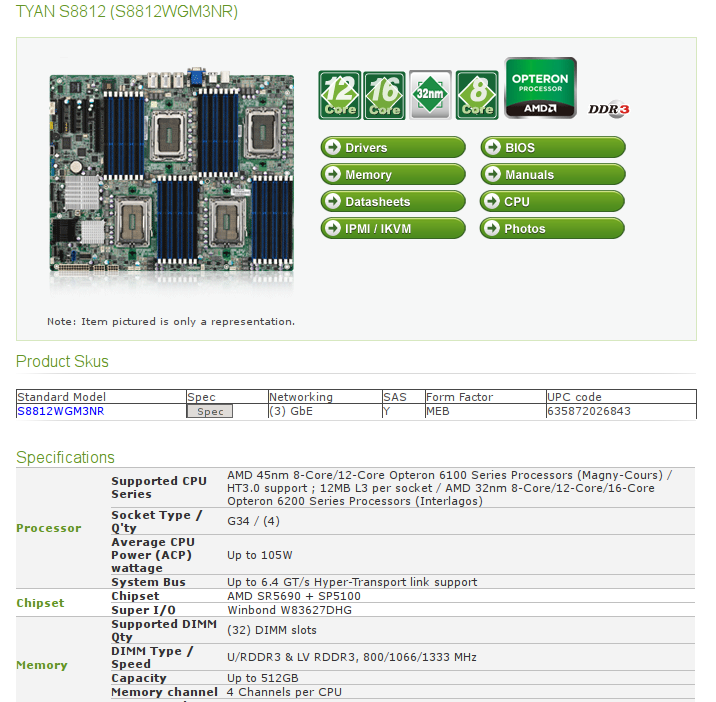716x702 pixels.
Task: Click the arrow icon on BIOS button
Action: (x=493, y=147)
